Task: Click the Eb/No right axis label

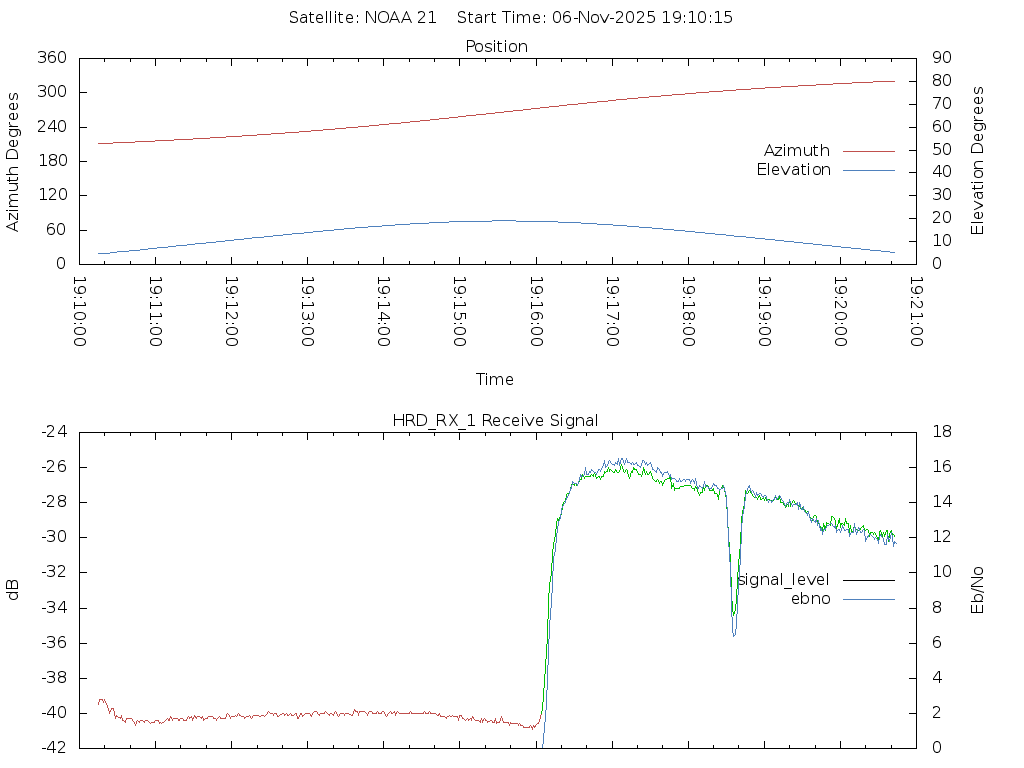Action: tap(978, 589)
